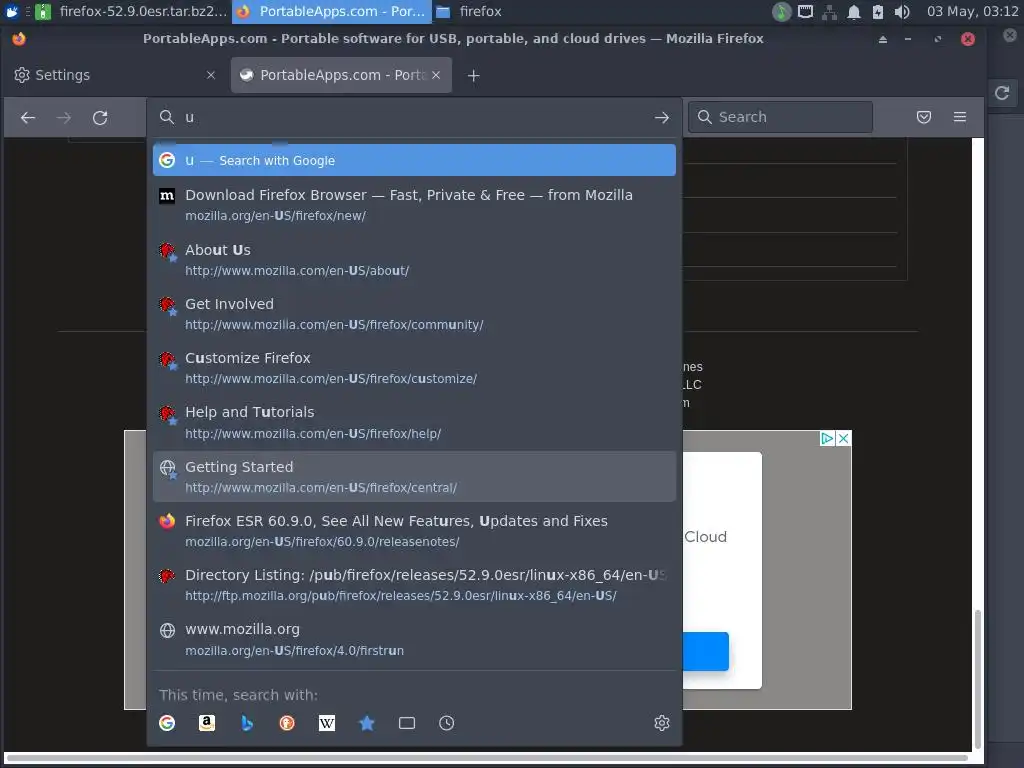Open firefox-52.9.0esr.tar.bz2 taskbar window
Viewport: 1024px width, 768px height.
click(131, 11)
